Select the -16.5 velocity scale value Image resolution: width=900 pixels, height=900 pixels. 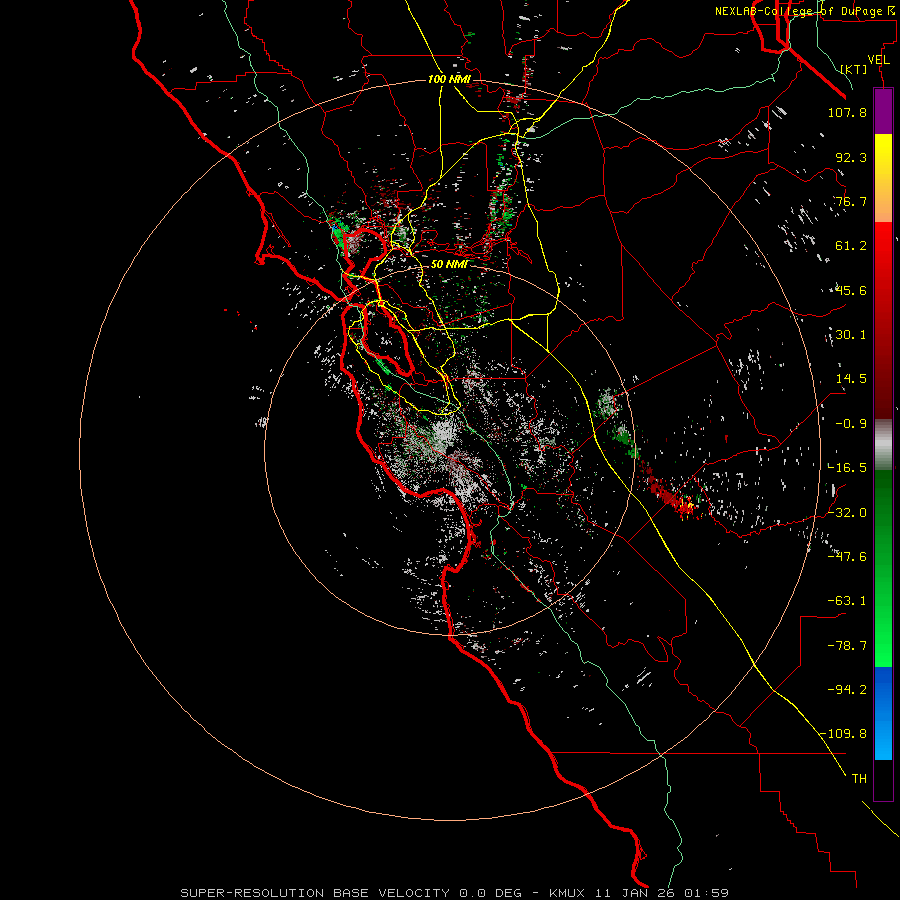847,468
